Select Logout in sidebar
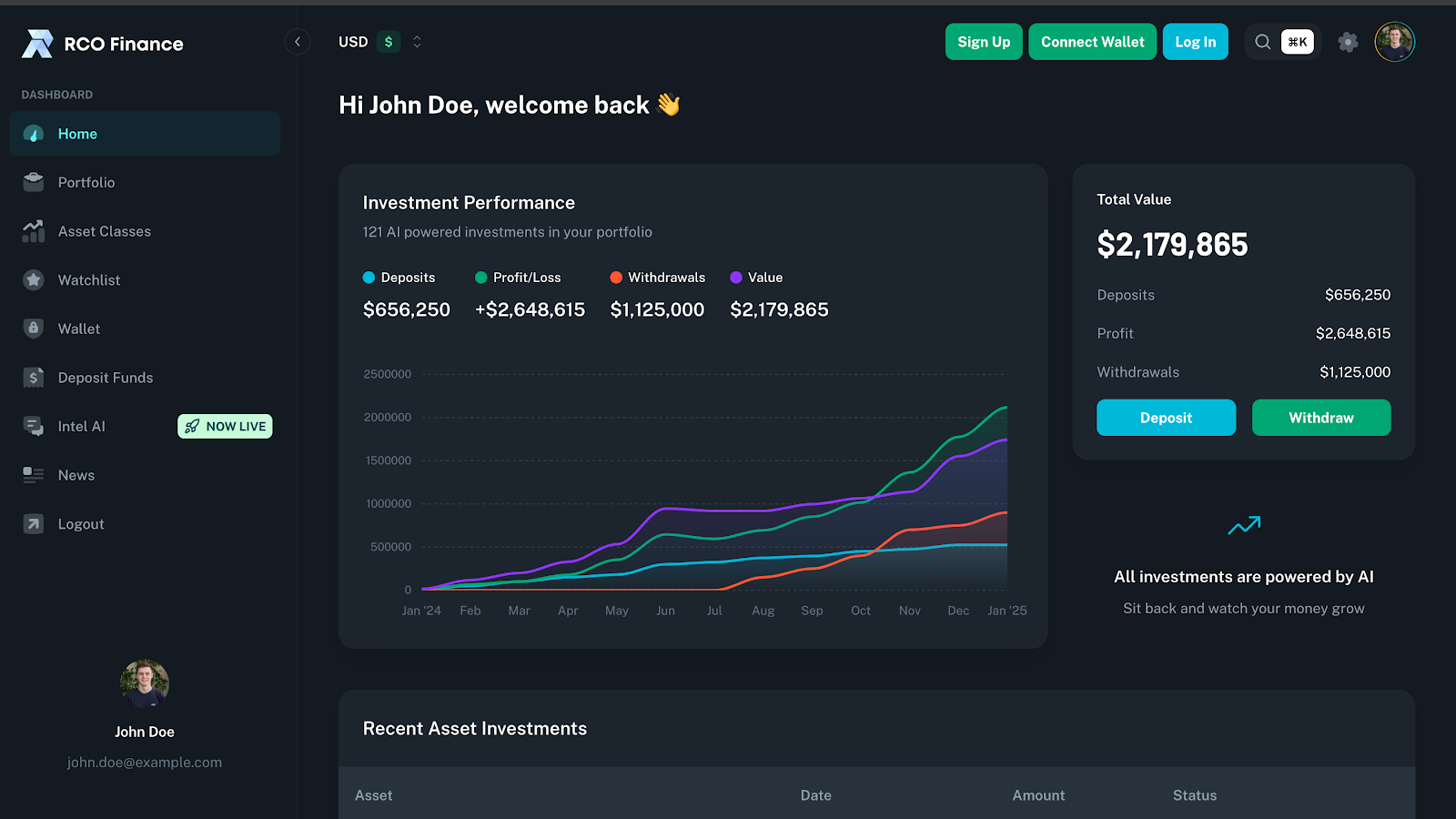The width and height of the screenshot is (1456, 819). click(145, 524)
